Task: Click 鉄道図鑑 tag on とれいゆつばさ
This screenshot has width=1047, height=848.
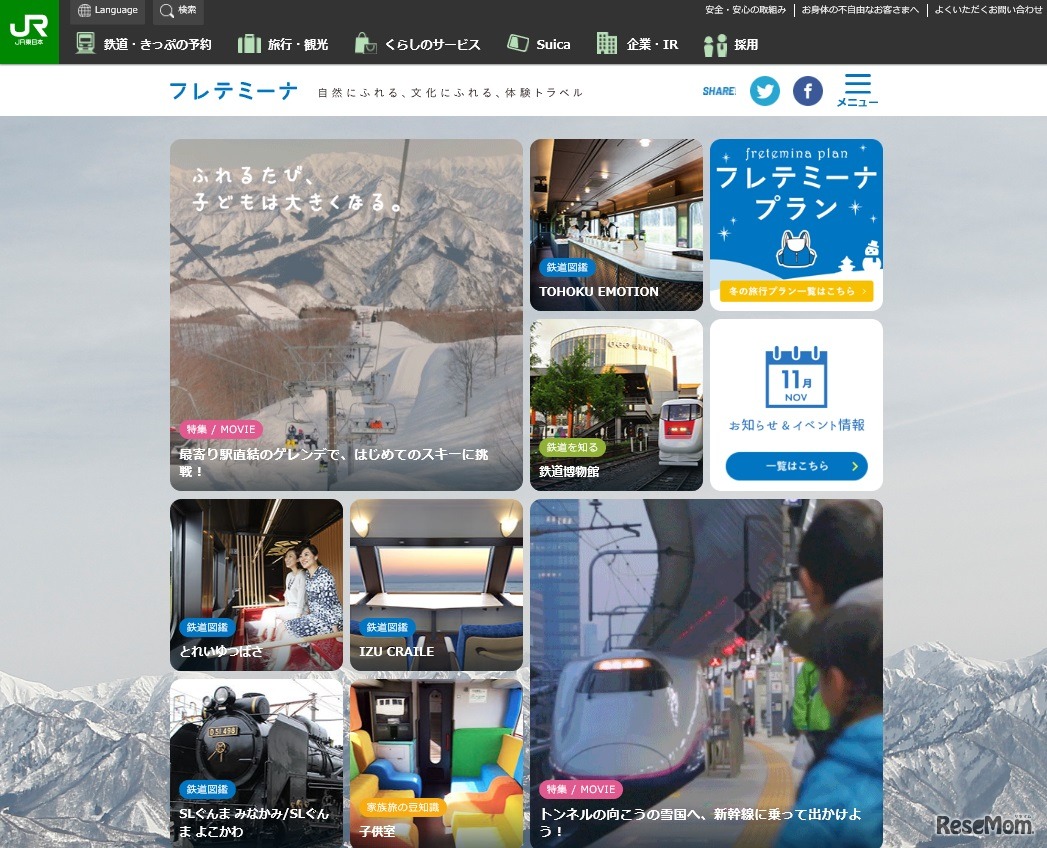Action: pos(207,627)
